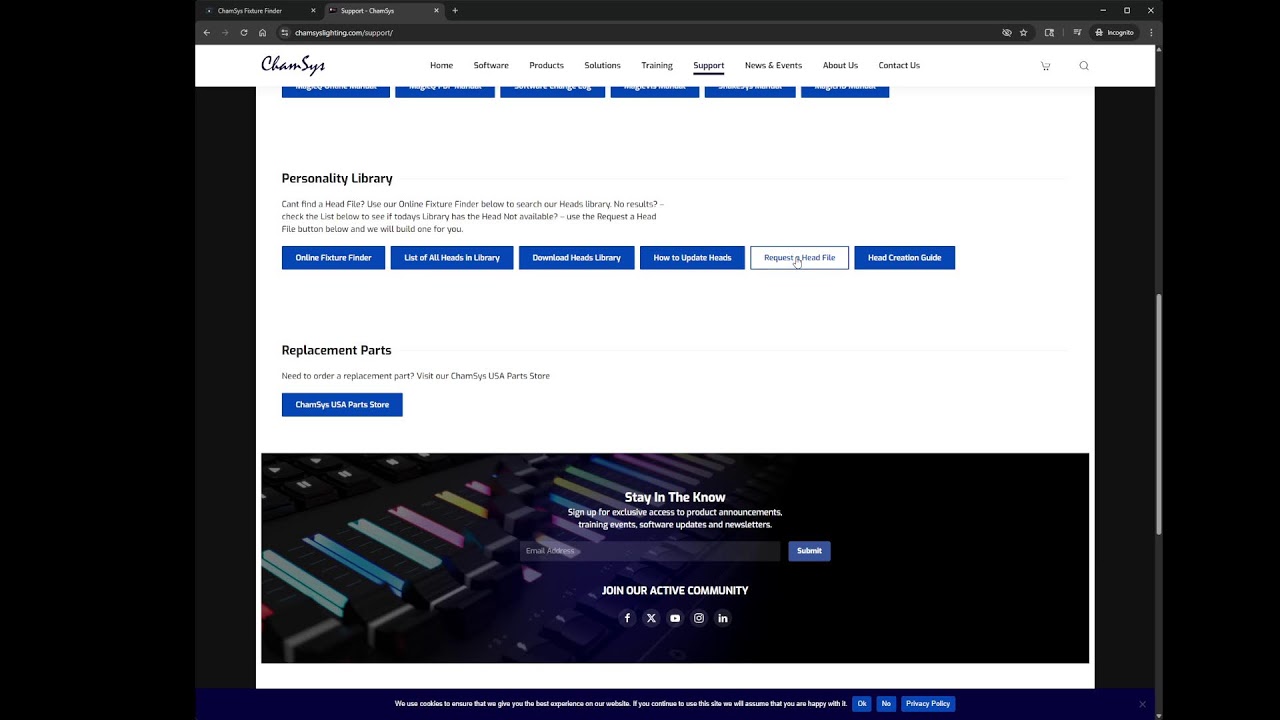Click the ChamSys logo
Image resolution: width=1280 pixels, height=720 pixels.
pyautogui.click(x=293, y=65)
